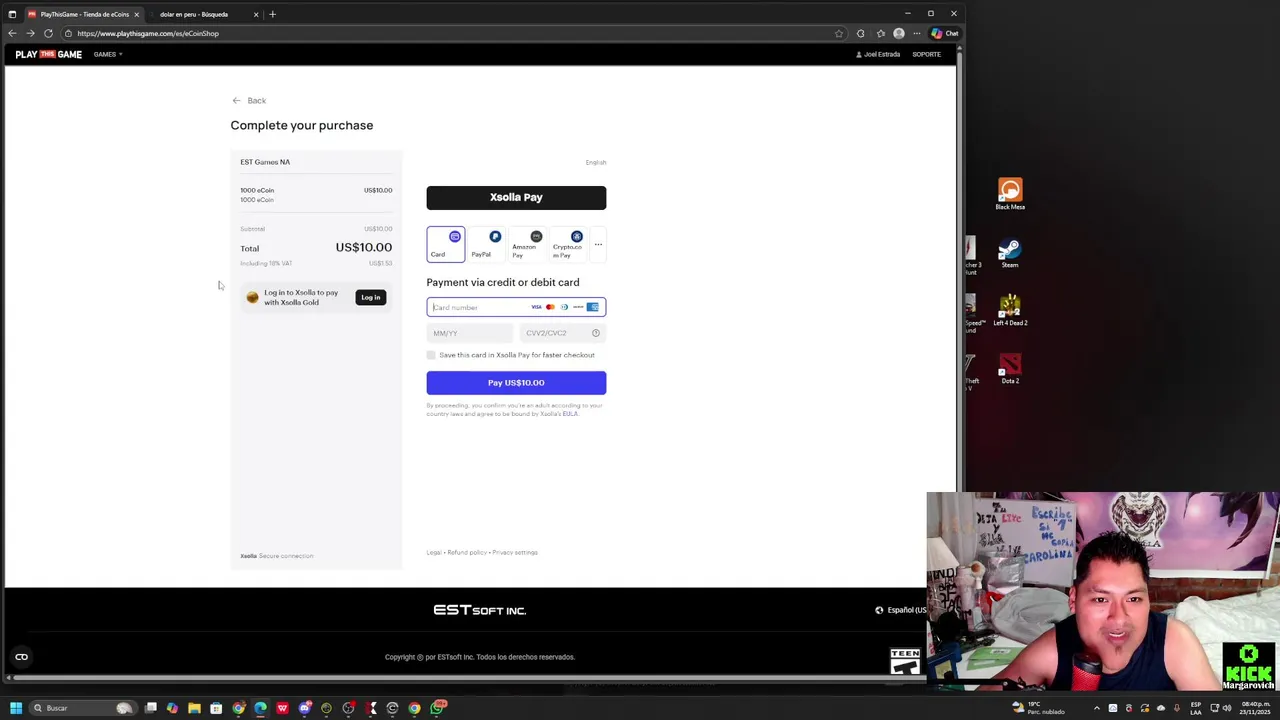Click the Play This Game logo
Viewport: 1280px width, 720px height.
[x=48, y=54]
